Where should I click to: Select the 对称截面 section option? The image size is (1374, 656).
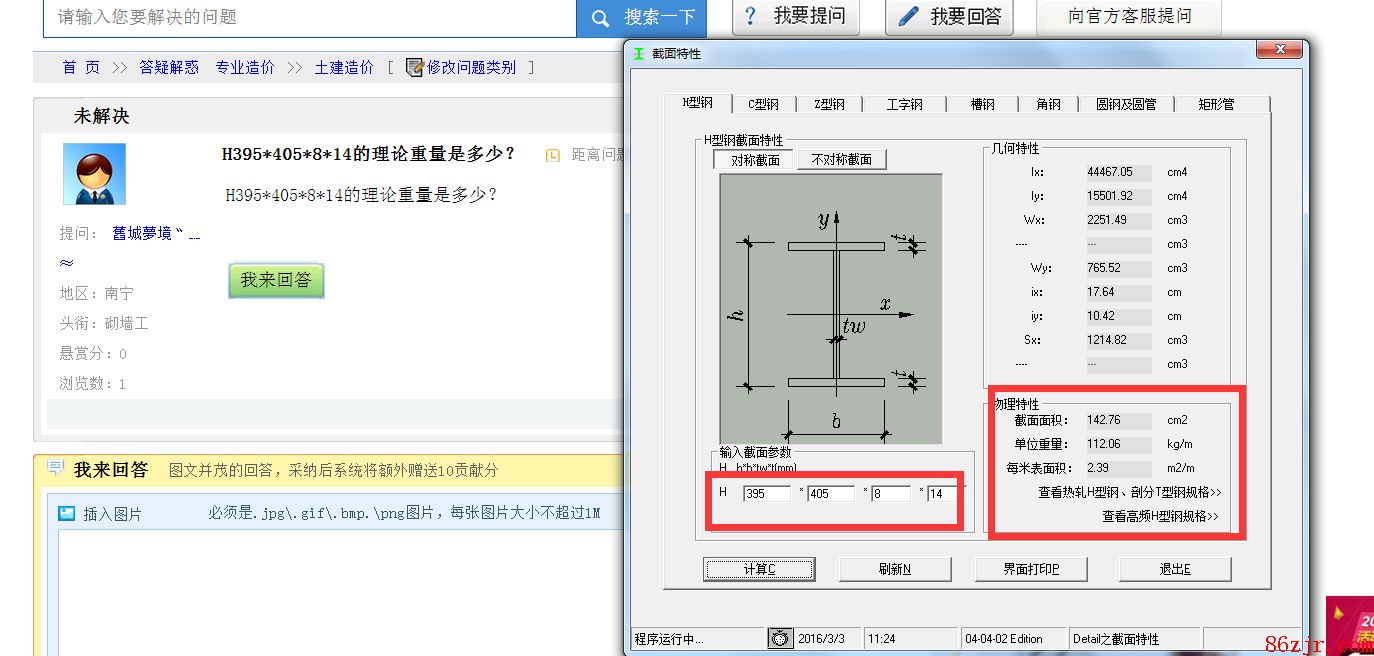[x=754, y=160]
